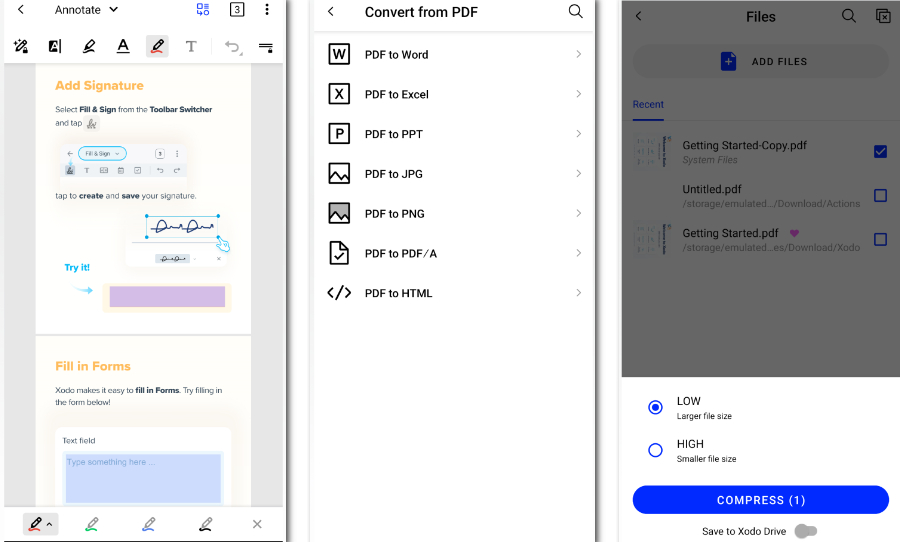Select the HIGH compression radio button

tap(655, 450)
